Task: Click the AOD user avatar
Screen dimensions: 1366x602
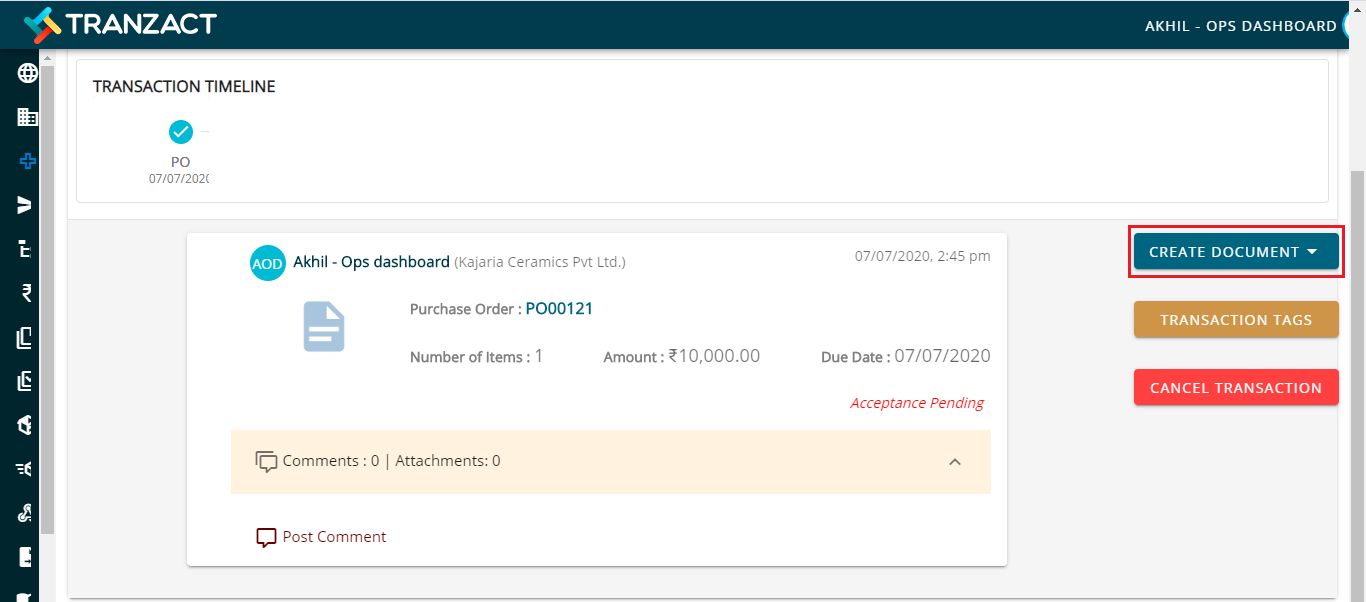Action: tap(267, 263)
